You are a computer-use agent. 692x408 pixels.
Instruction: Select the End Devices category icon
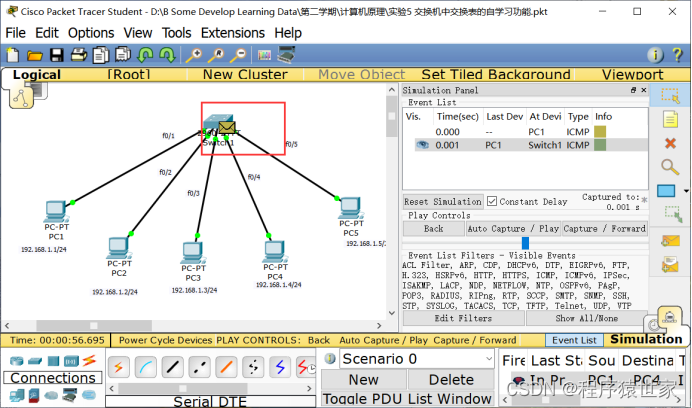click(x=17, y=394)
